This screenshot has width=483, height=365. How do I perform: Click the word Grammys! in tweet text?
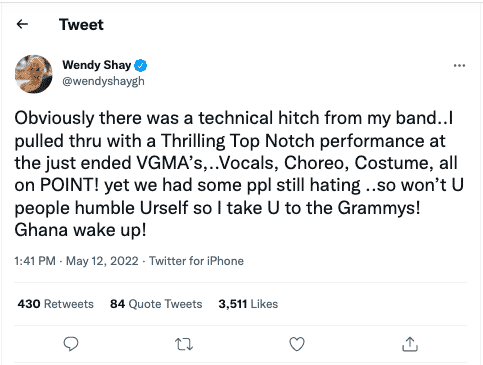379,208
